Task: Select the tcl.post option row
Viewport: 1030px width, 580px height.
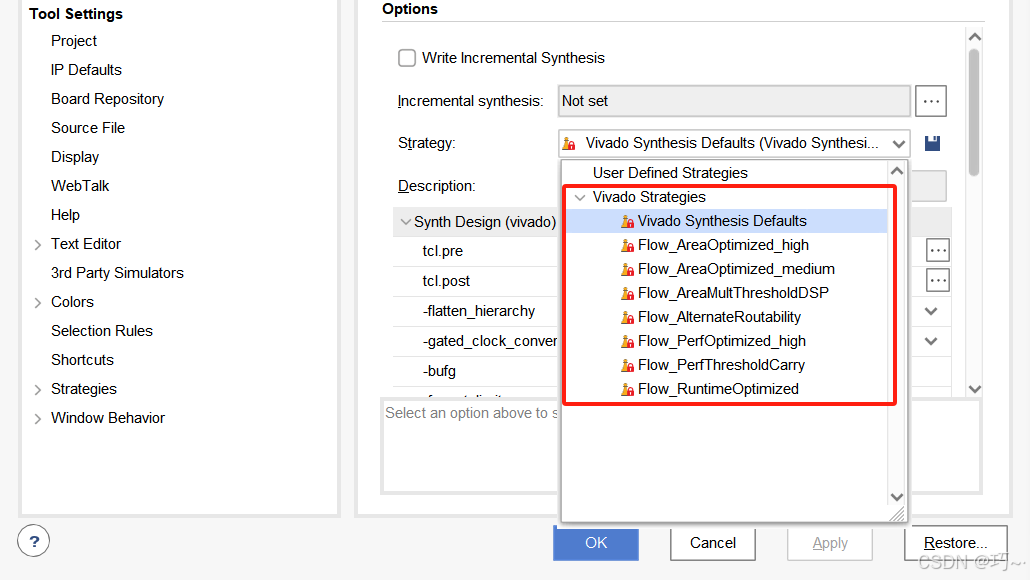Action: (x=476, y=281)
